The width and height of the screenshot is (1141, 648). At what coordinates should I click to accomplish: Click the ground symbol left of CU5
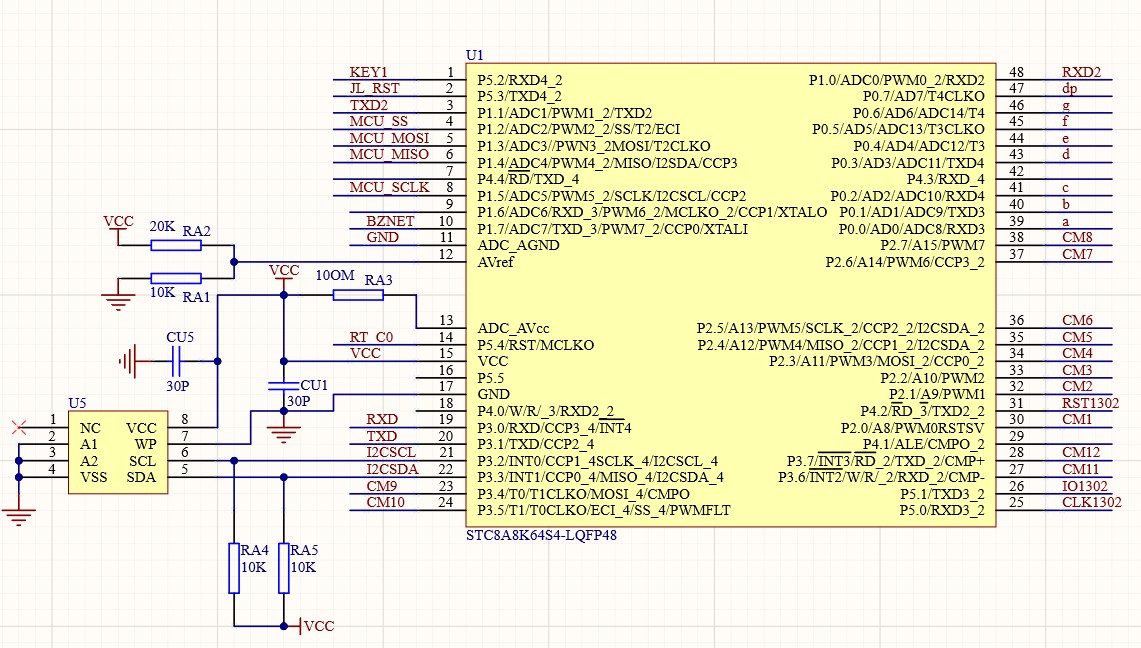(x=128, y=361)
